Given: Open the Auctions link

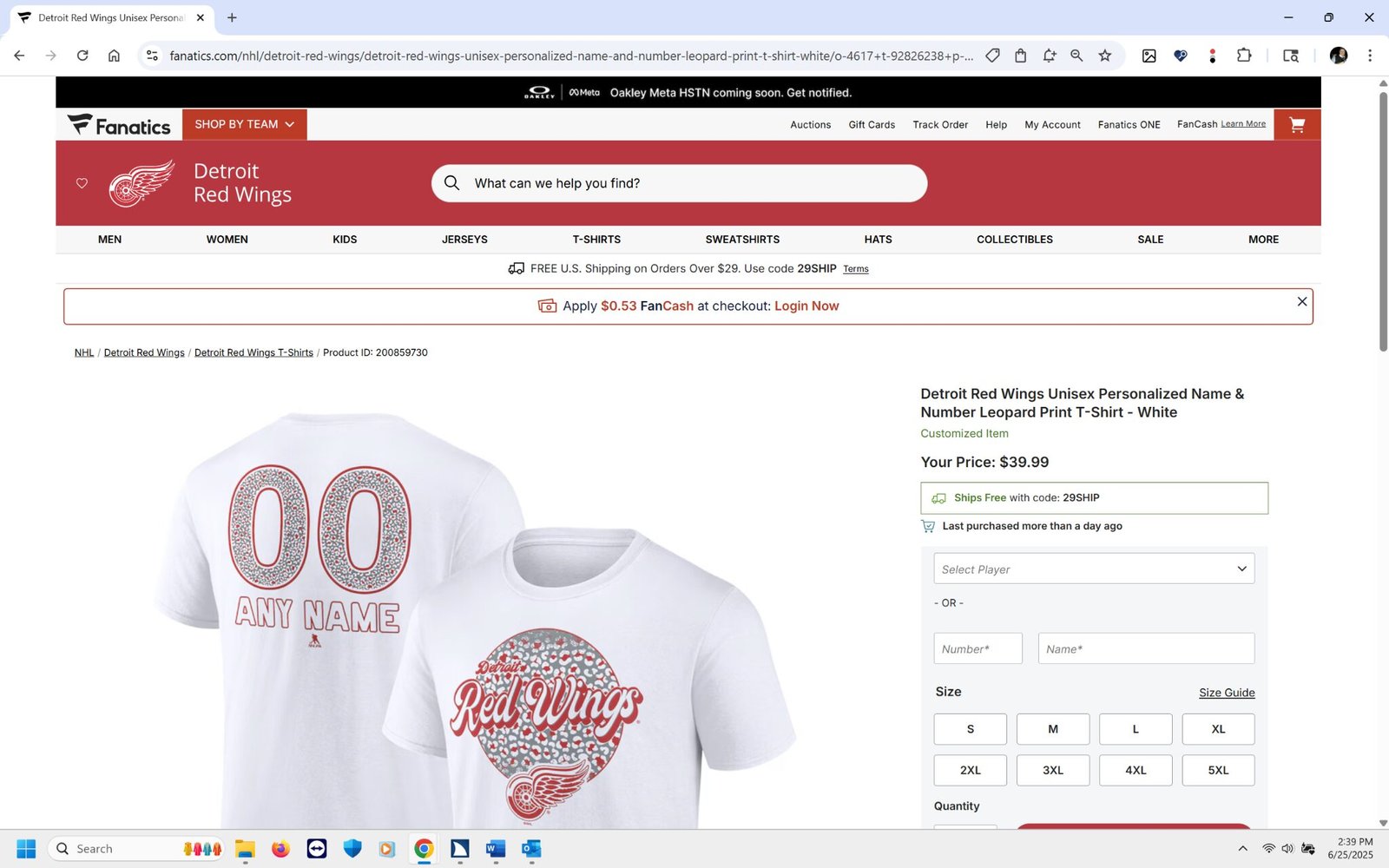Looking at the screenshot, I should (x=810, y=125).
